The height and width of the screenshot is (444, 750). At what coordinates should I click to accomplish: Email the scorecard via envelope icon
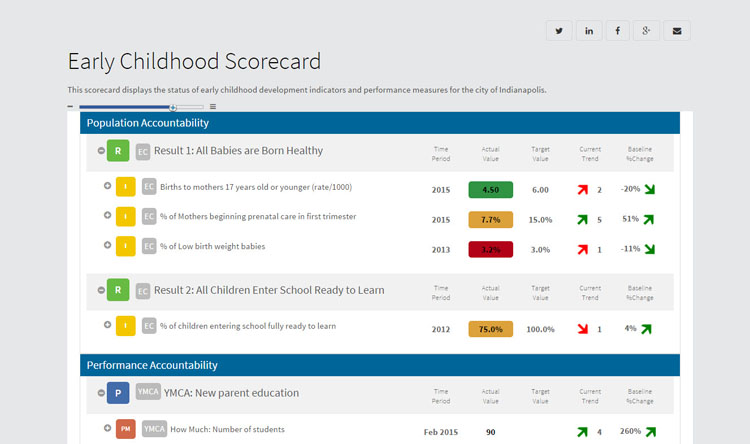tap(677, 31)
